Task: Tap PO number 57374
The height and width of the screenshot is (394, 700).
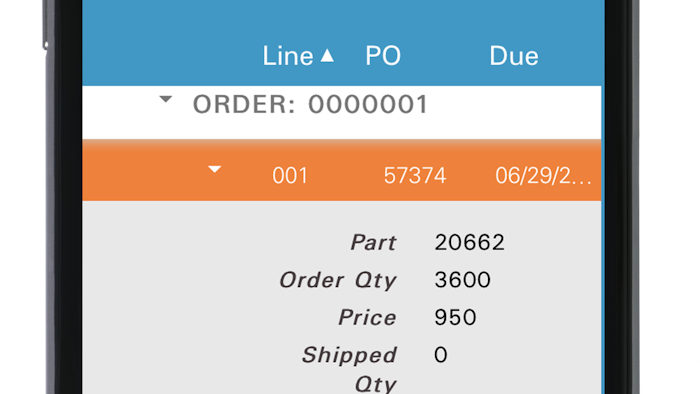Action: (415, 175)
